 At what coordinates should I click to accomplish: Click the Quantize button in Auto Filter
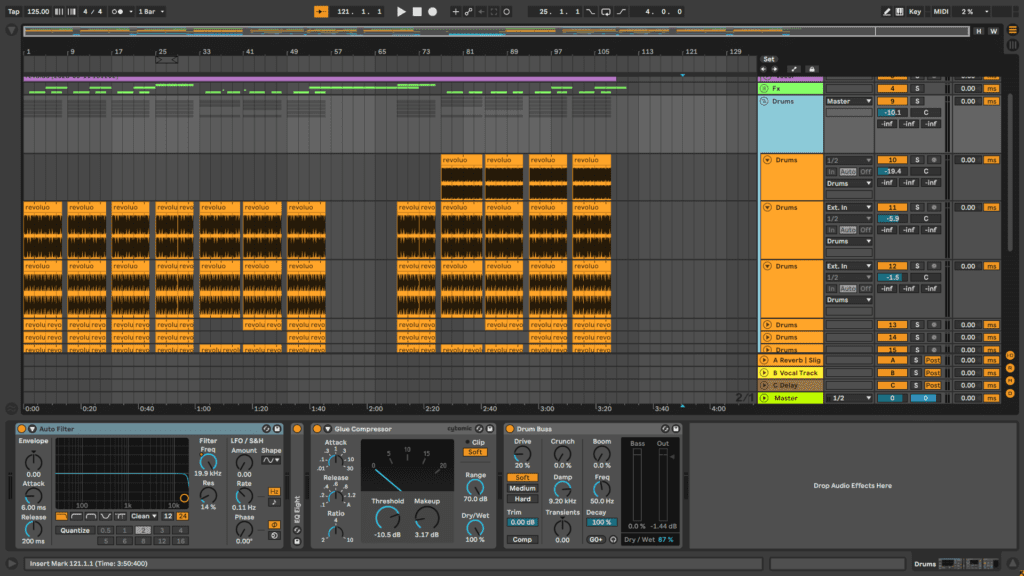pos(75,530)
